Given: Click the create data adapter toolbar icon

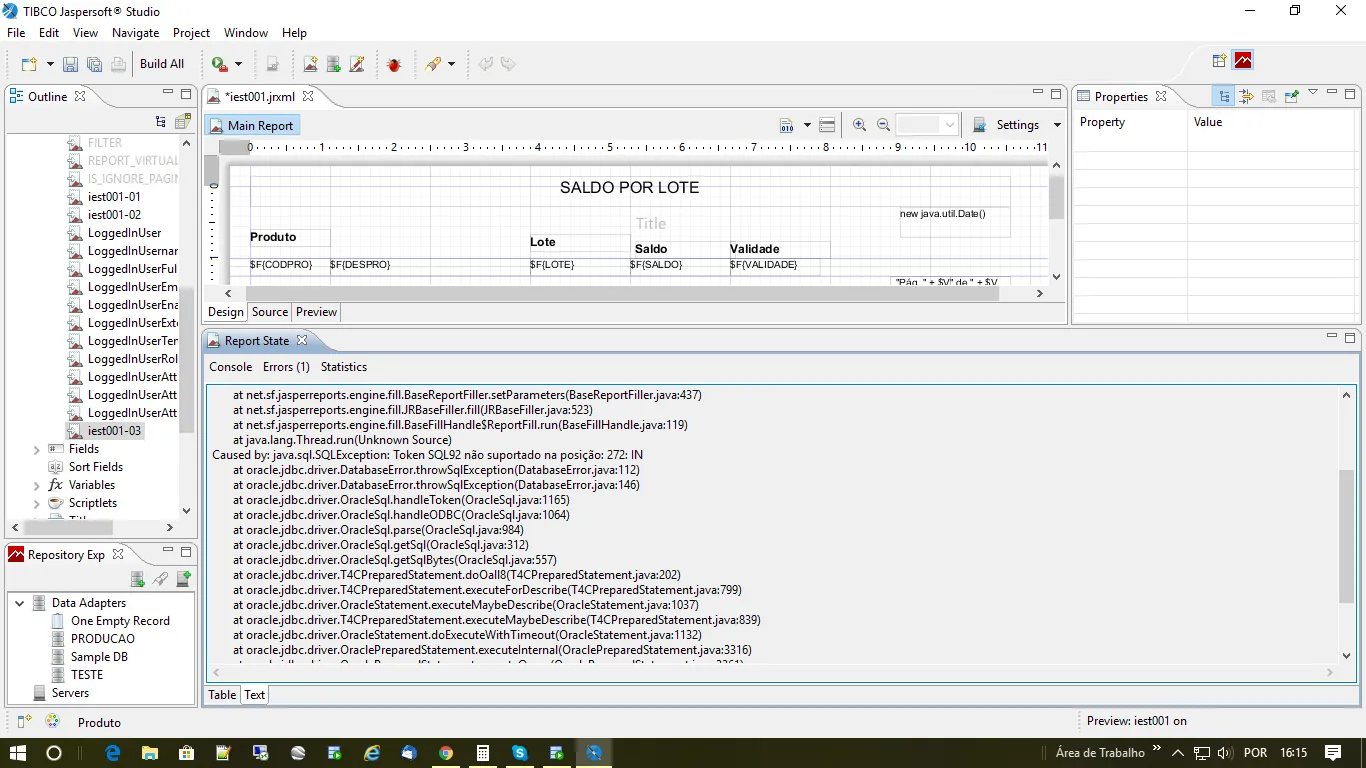Looking at the screenshot, I should click(x=334, y=64).
